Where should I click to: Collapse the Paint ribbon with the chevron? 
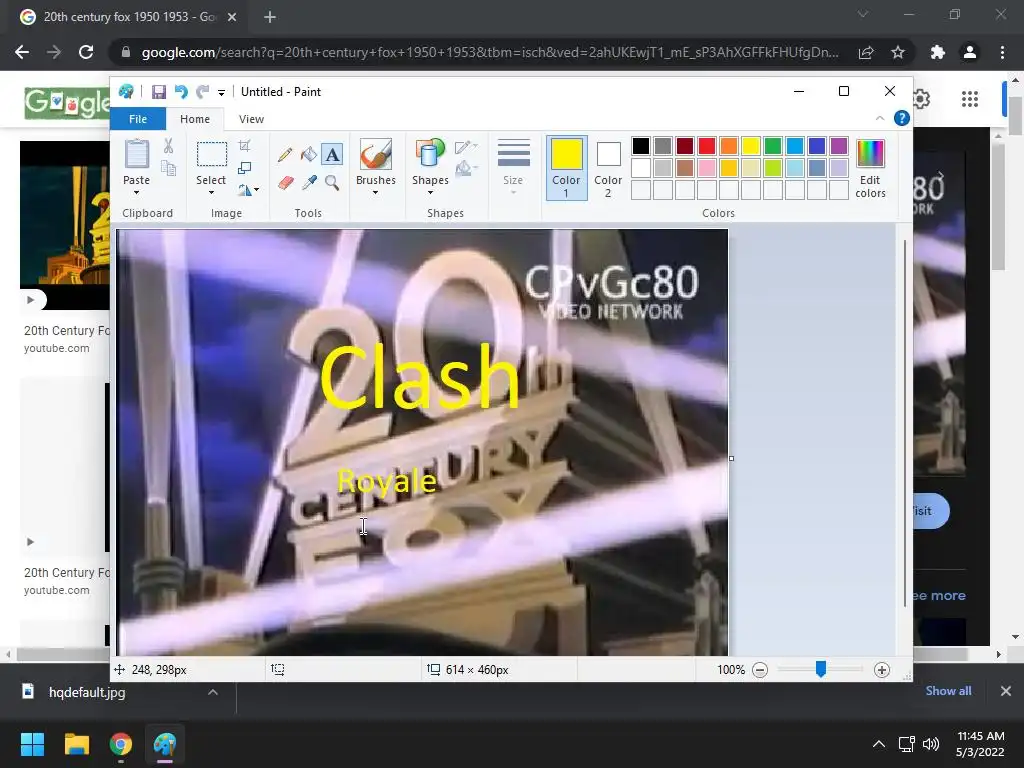pyautogui.click(x=880, y=118)
